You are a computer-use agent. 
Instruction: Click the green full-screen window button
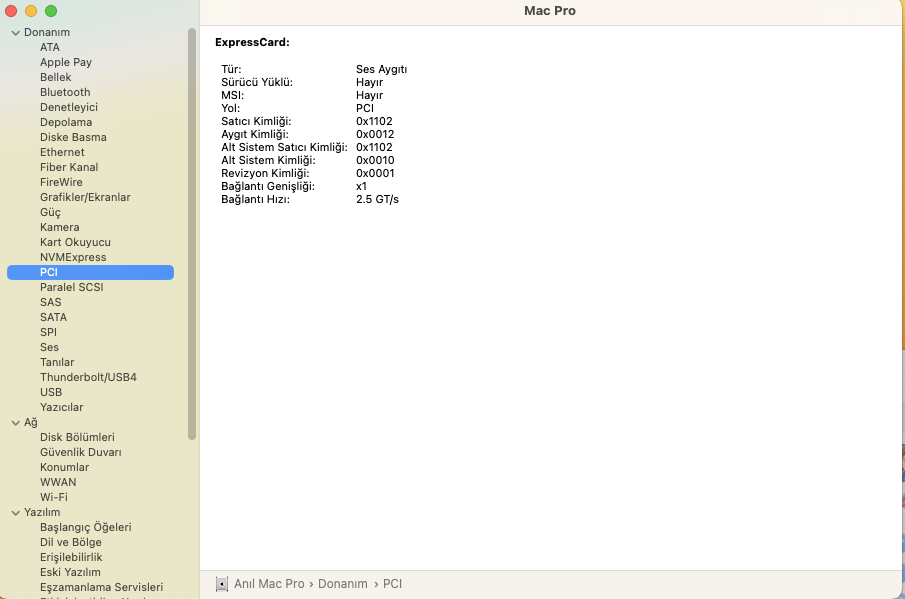(x=51, y=11)
